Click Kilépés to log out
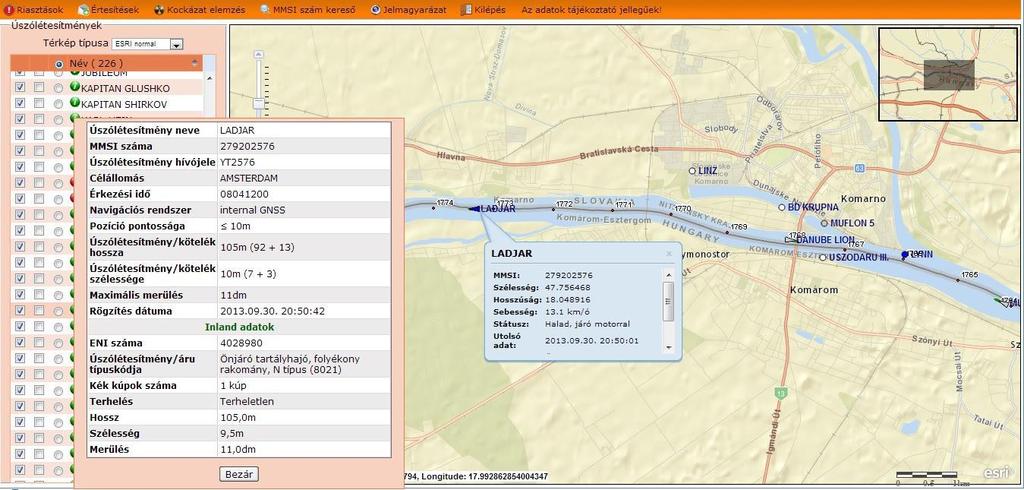1024x490 pixels. (x=483, y=10)
